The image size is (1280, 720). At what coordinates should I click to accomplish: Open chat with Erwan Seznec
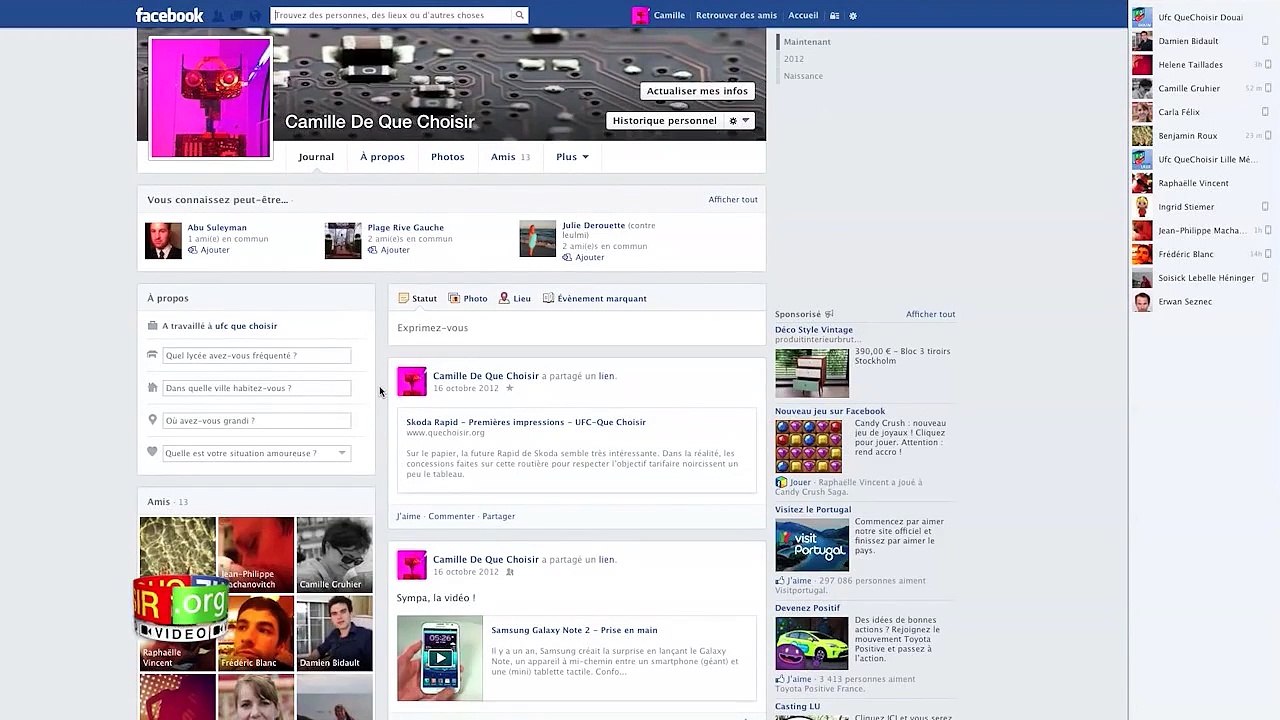tap(1204, 302)
